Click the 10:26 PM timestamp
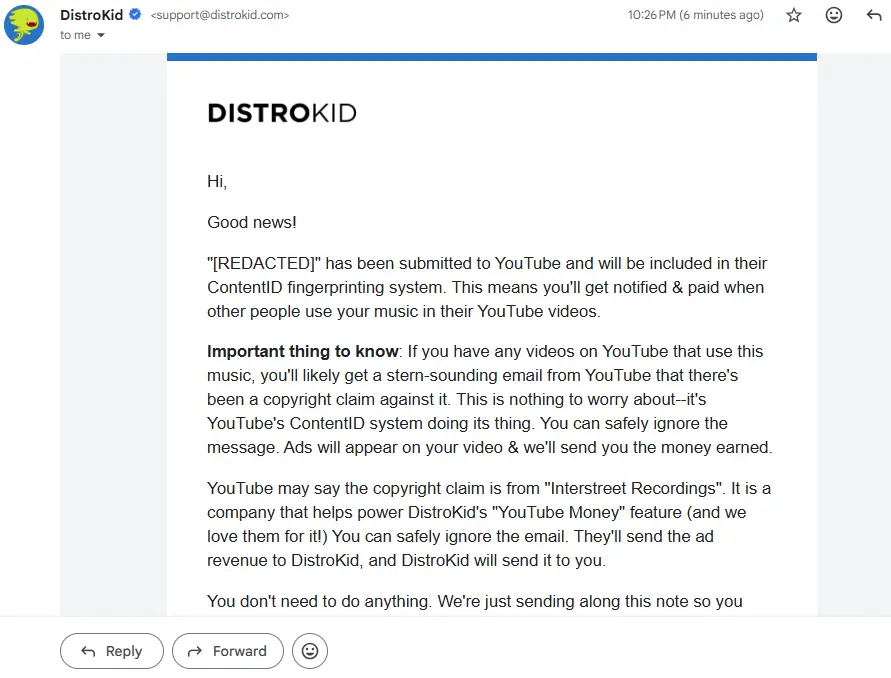The image size is (891, 678). pyautogui.click(x=696, y=15)
